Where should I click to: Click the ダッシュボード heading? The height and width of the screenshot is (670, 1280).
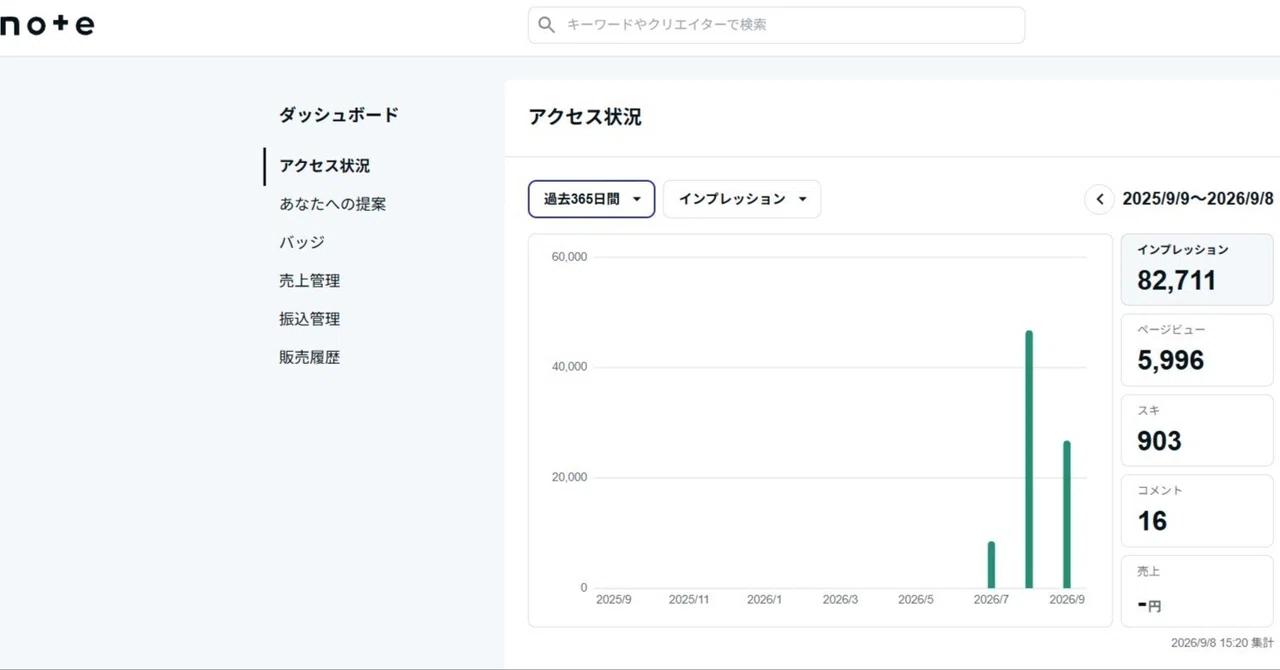click(x=339, y=115)
